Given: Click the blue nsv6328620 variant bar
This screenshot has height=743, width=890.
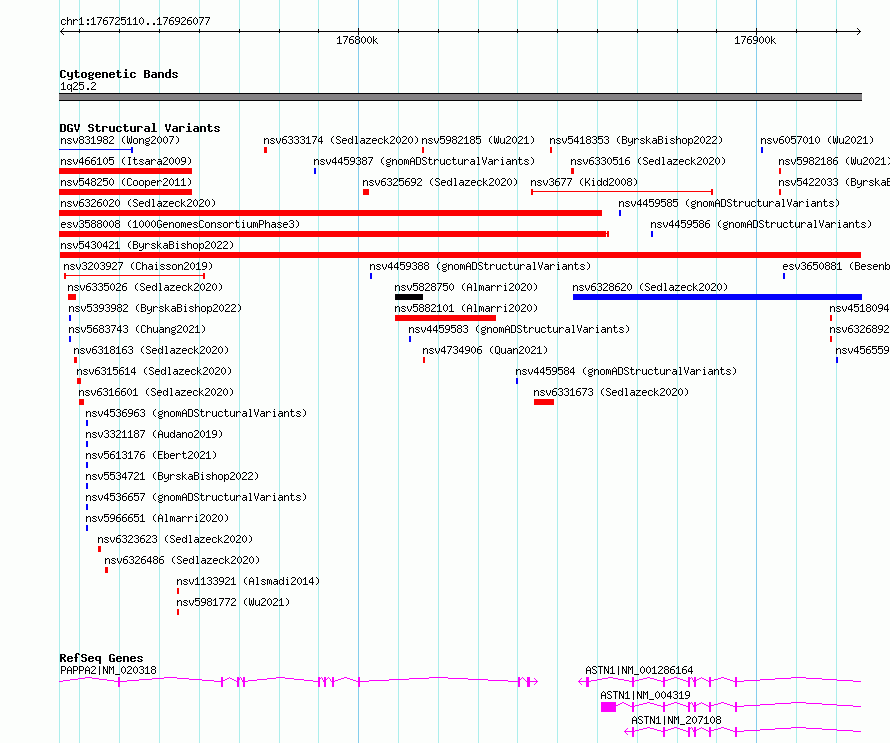Looking at the screenshot, I should point(717,297).
